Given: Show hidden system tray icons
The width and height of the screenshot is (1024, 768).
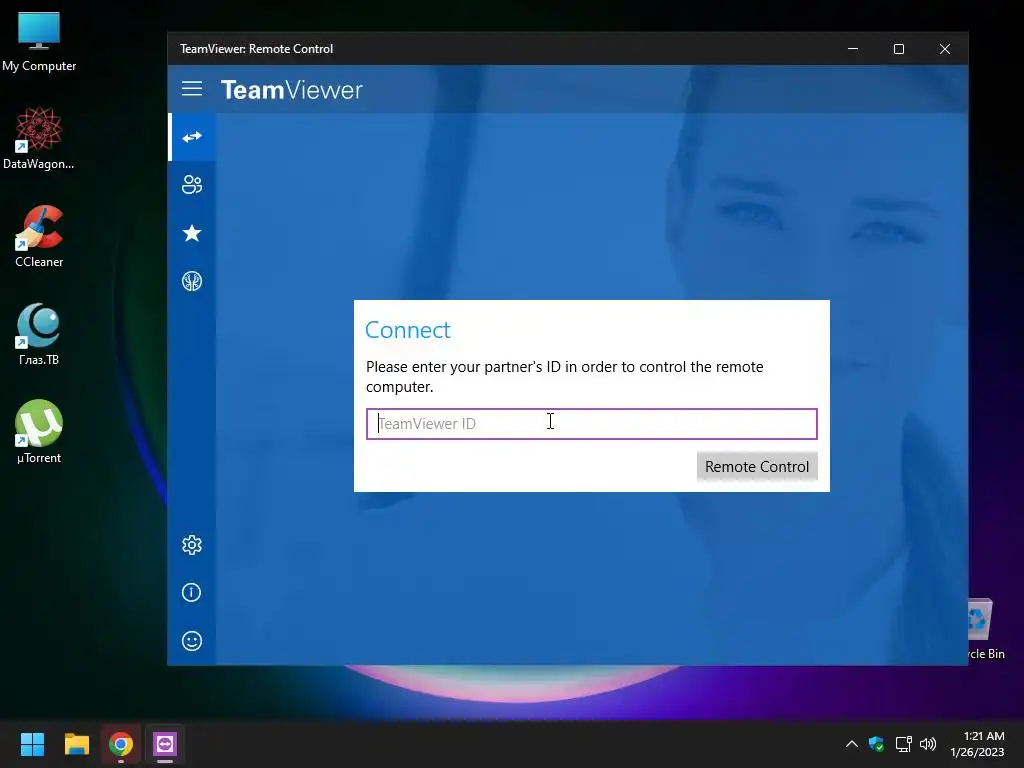Looking at the screenshot, I should pos(852,744).
